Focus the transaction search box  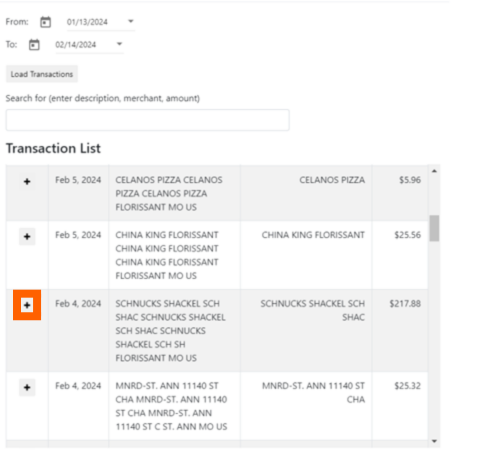(147, 120)
